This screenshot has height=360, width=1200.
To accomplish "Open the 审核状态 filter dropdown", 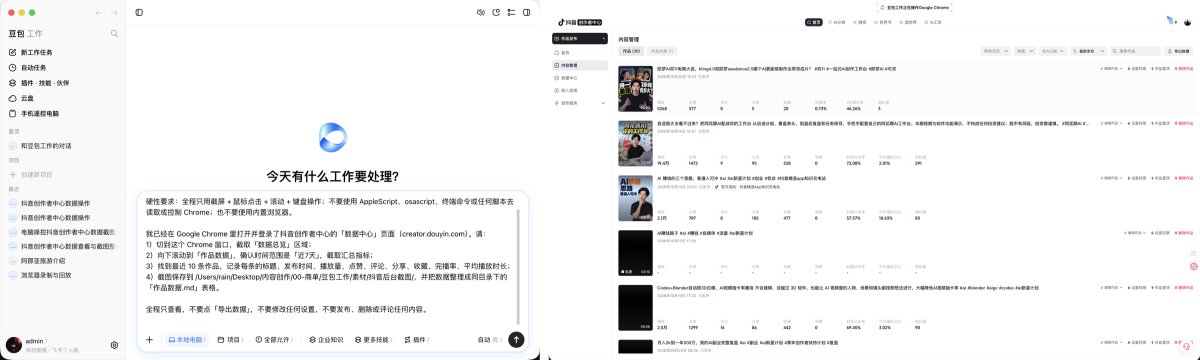I will click(996, 50).
